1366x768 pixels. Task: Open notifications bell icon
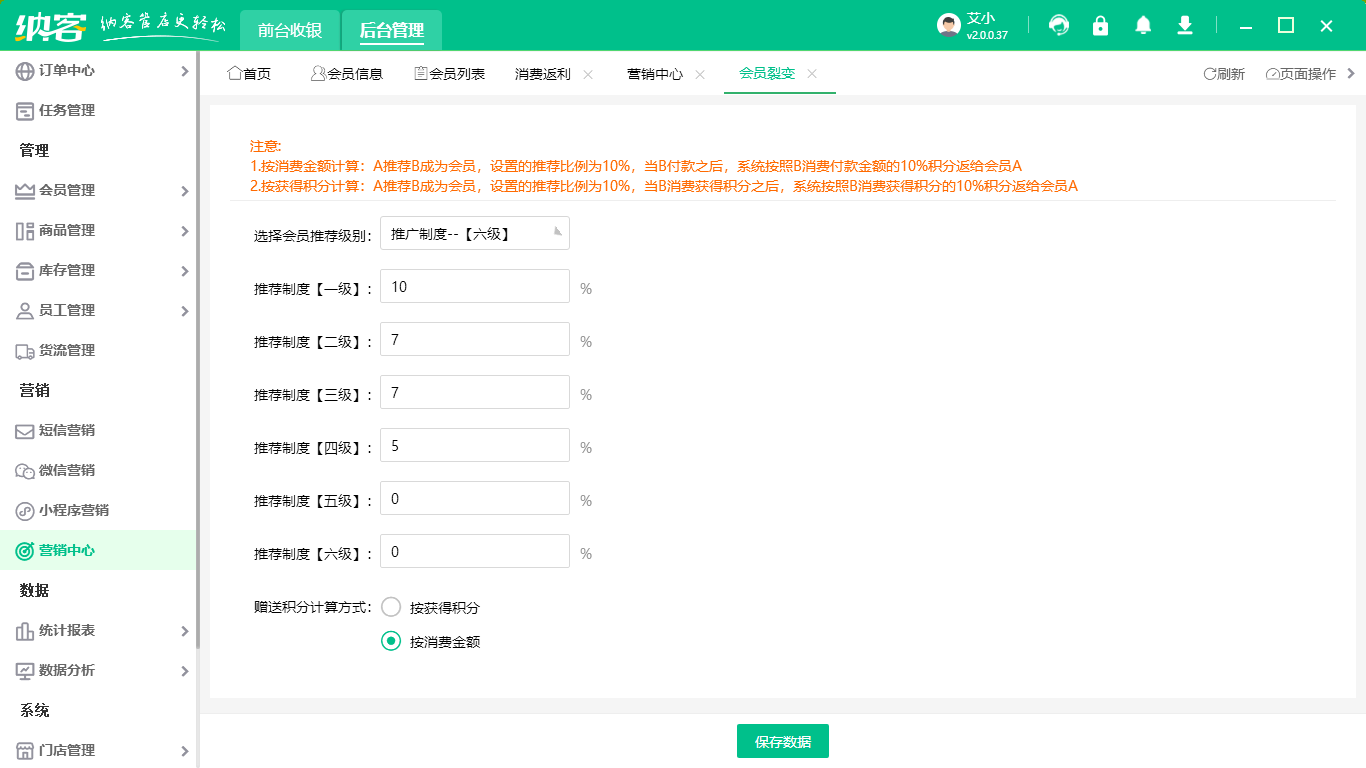click(1143, 26)
